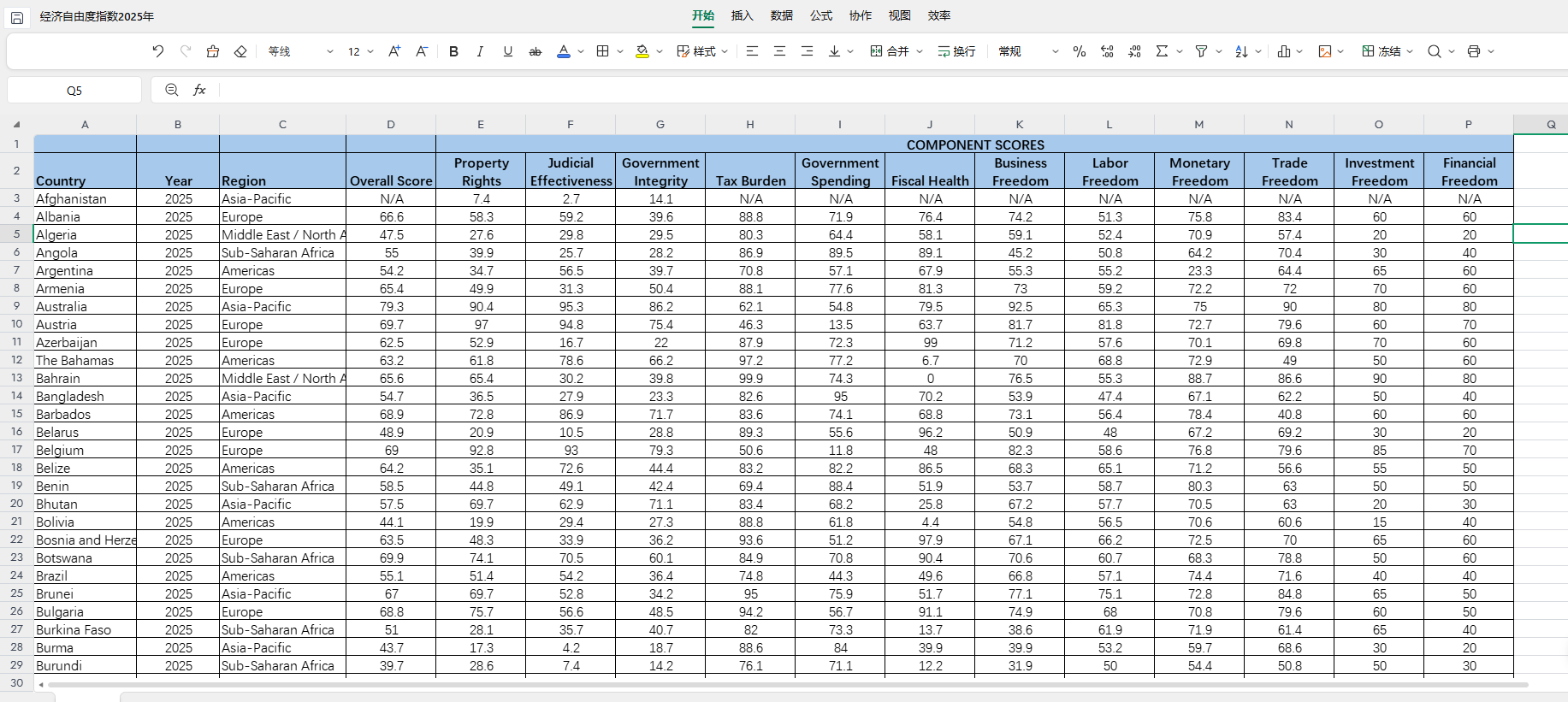The height and width of the screenshot is (702, 1568).
Task: Activate the format painter tool
Action: click(213, 51)
